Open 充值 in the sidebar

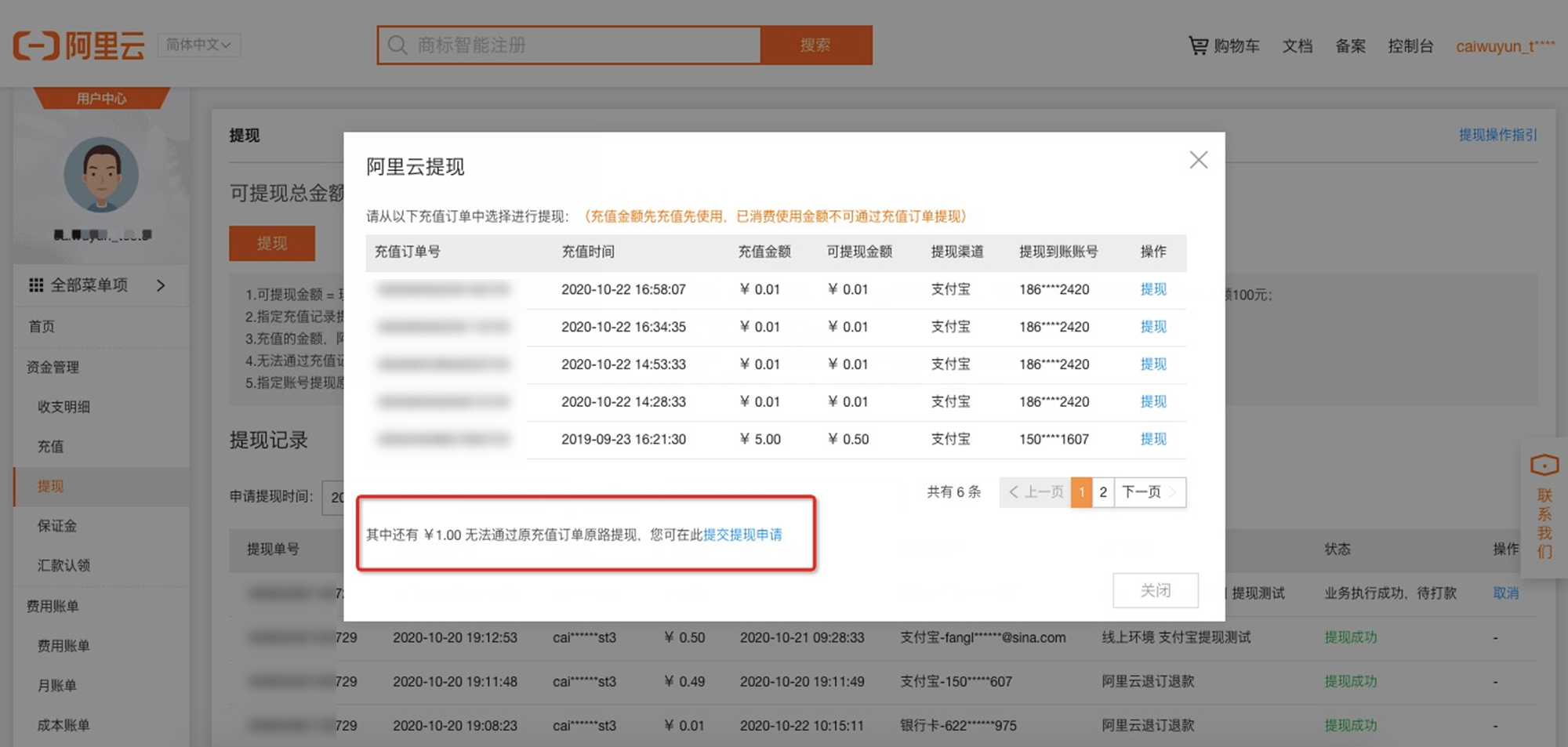tap(50, 446)
